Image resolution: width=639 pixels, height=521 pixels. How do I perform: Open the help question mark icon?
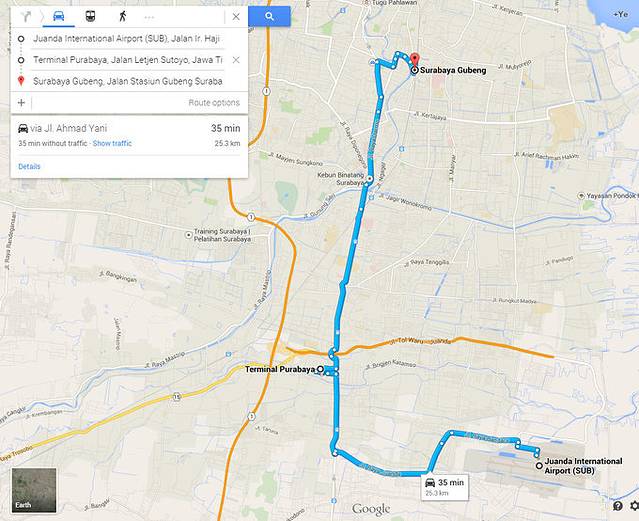pyautogui.click(x=618, y=506)
